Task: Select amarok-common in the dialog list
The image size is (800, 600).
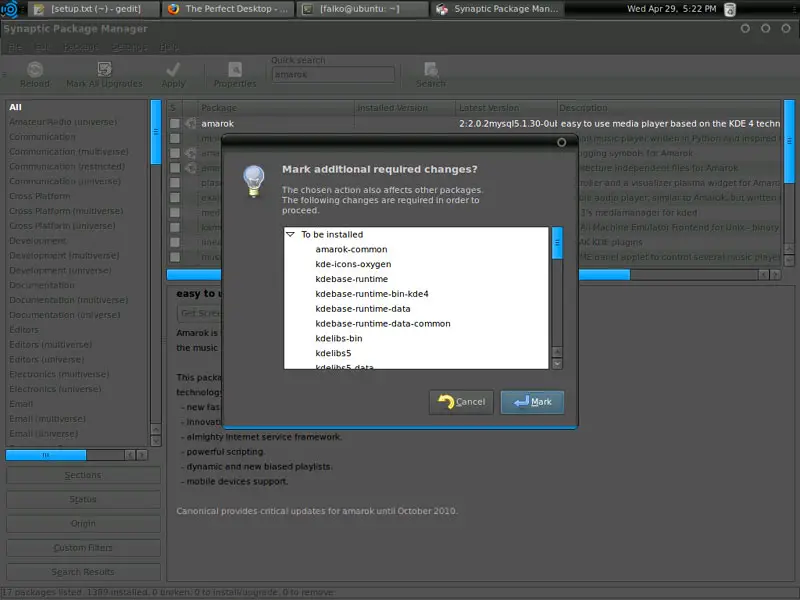Action: pos(351,249)
